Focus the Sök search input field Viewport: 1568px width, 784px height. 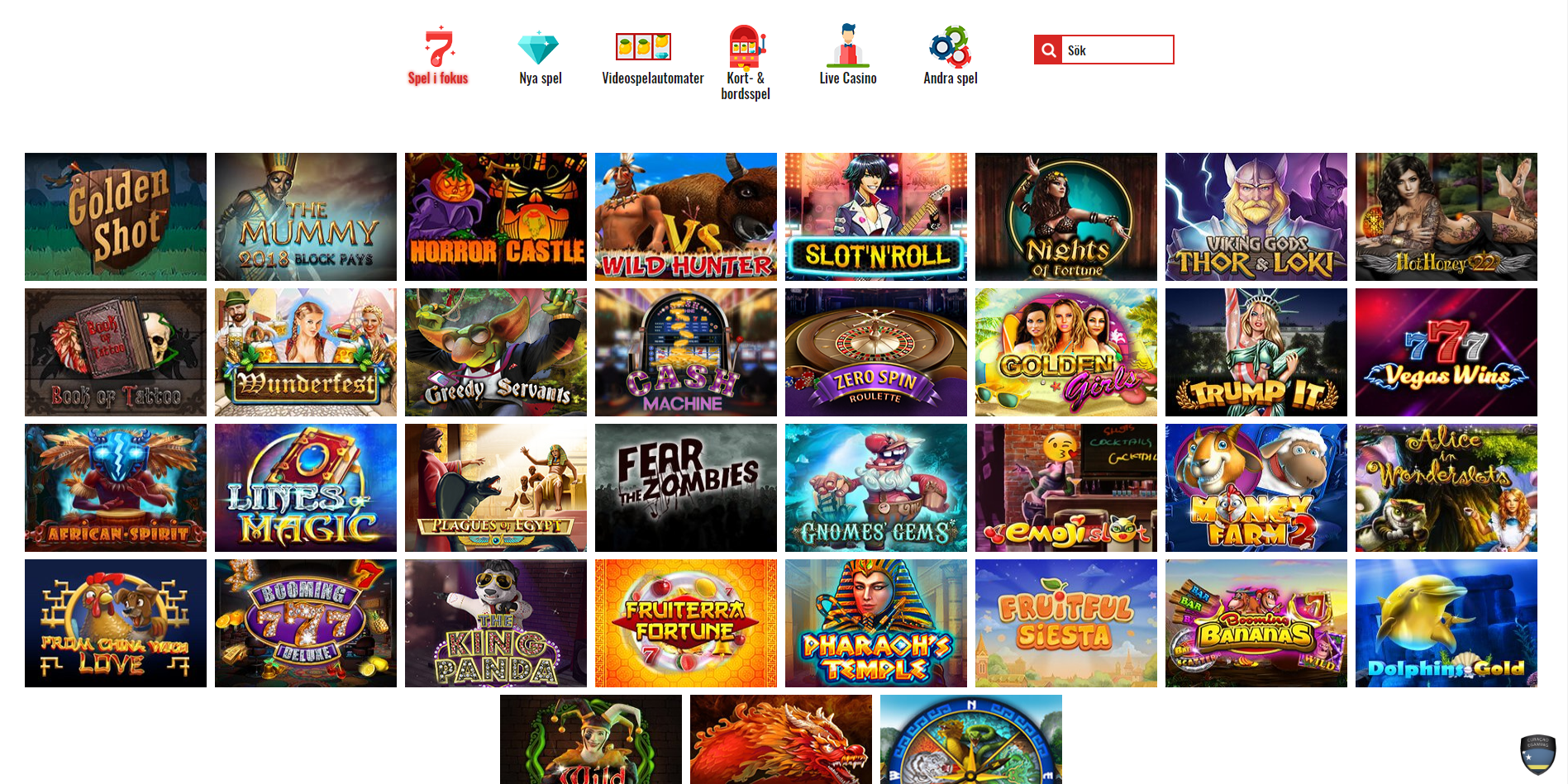pyautogui.click(x=1118, y=50)
